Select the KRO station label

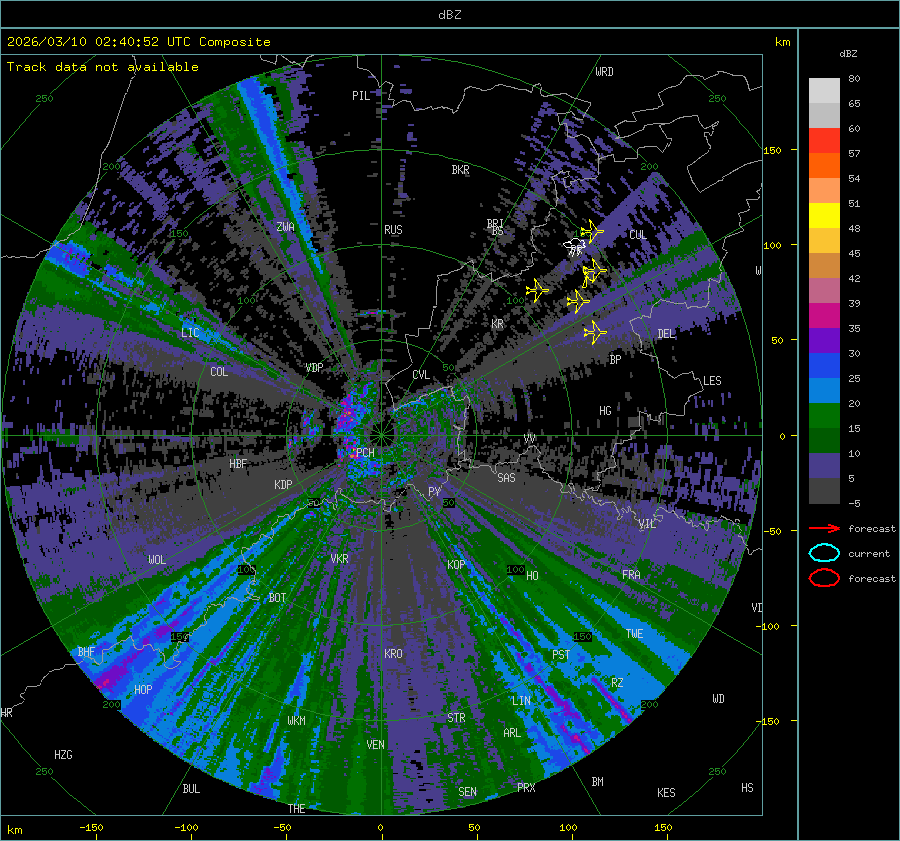pos(393,653)
